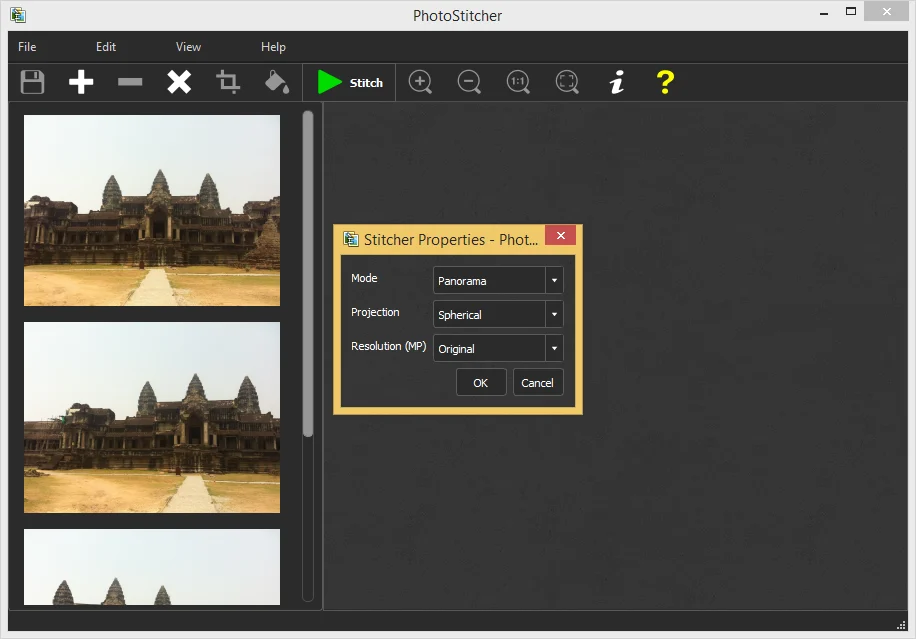Click the PhotoStitcher app icon in title bar
This screenshot has width=916, height=639.
tap(18, 15)
